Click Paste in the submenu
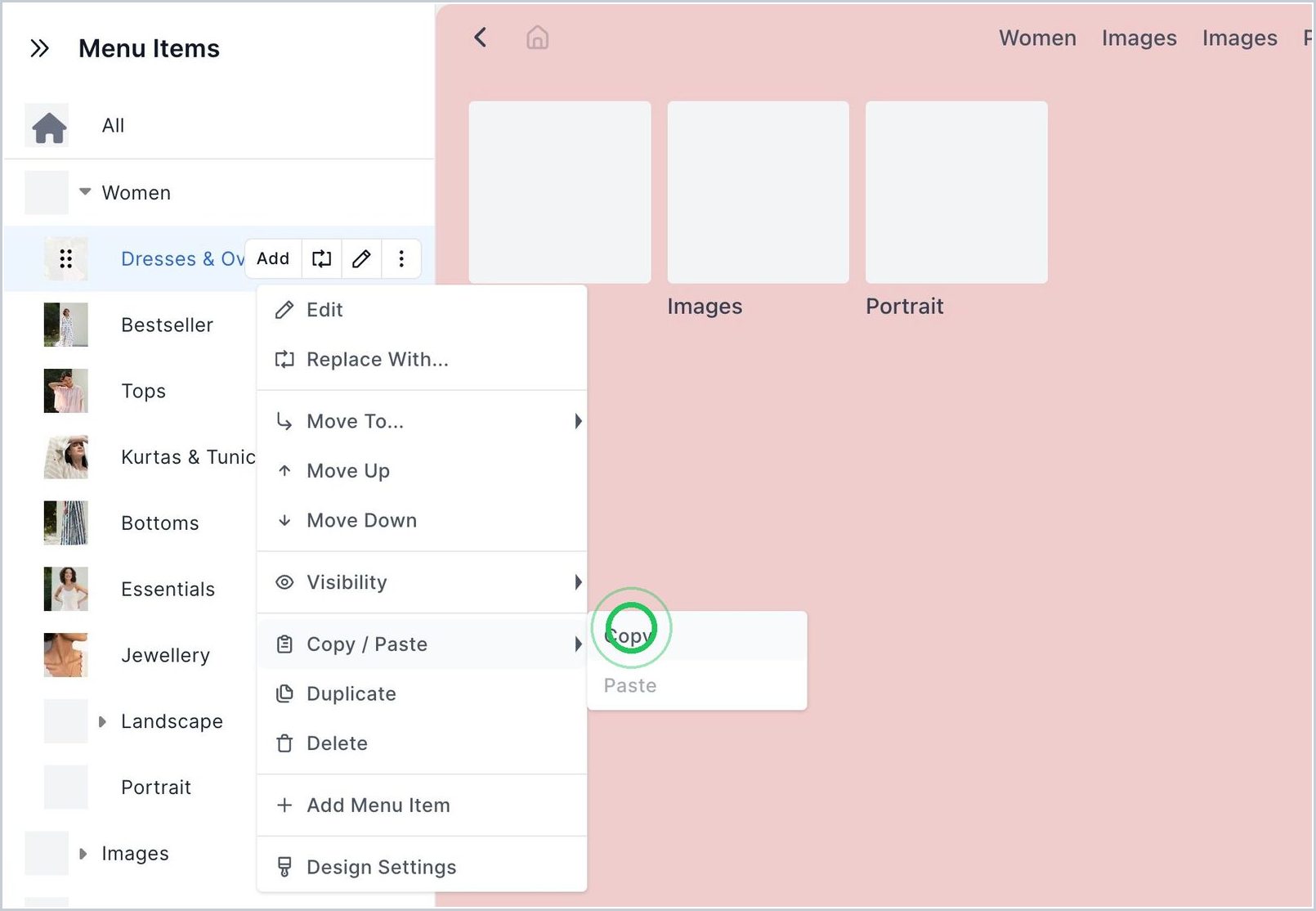This screenshot has width=1316, height=911. click(697, 685)
